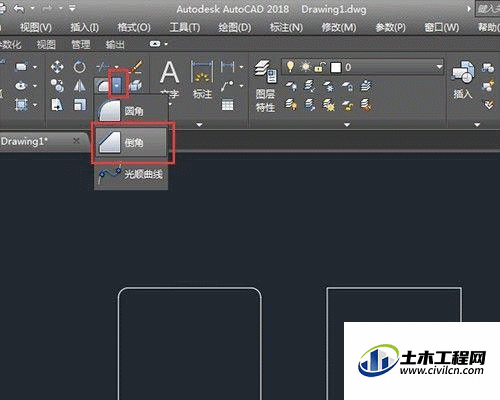The width and height of the screenshot is (500, 400).
Task: Select the Explode tool
Action: tap(136, 86)
